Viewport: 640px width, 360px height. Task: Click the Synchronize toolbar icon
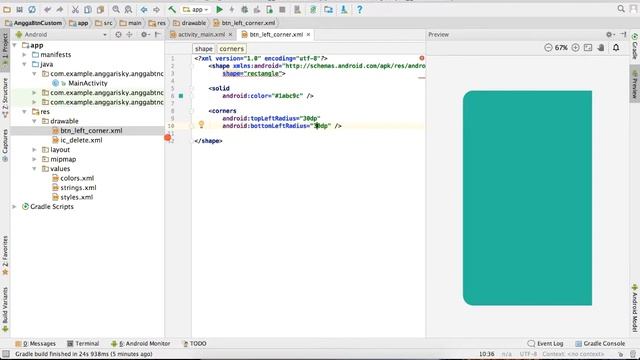pos(32,9)
